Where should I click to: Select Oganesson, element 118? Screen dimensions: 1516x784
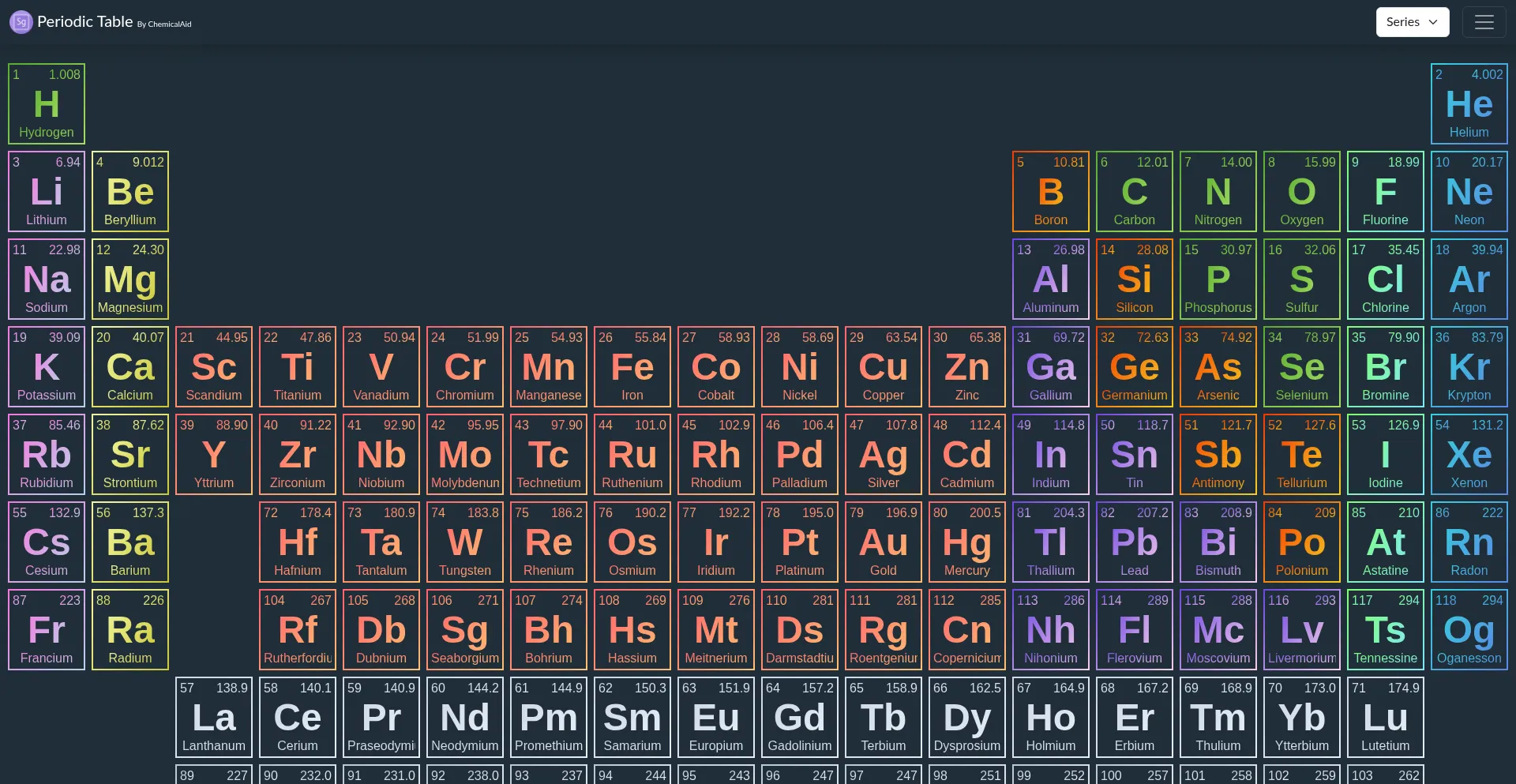[1469, 629]
